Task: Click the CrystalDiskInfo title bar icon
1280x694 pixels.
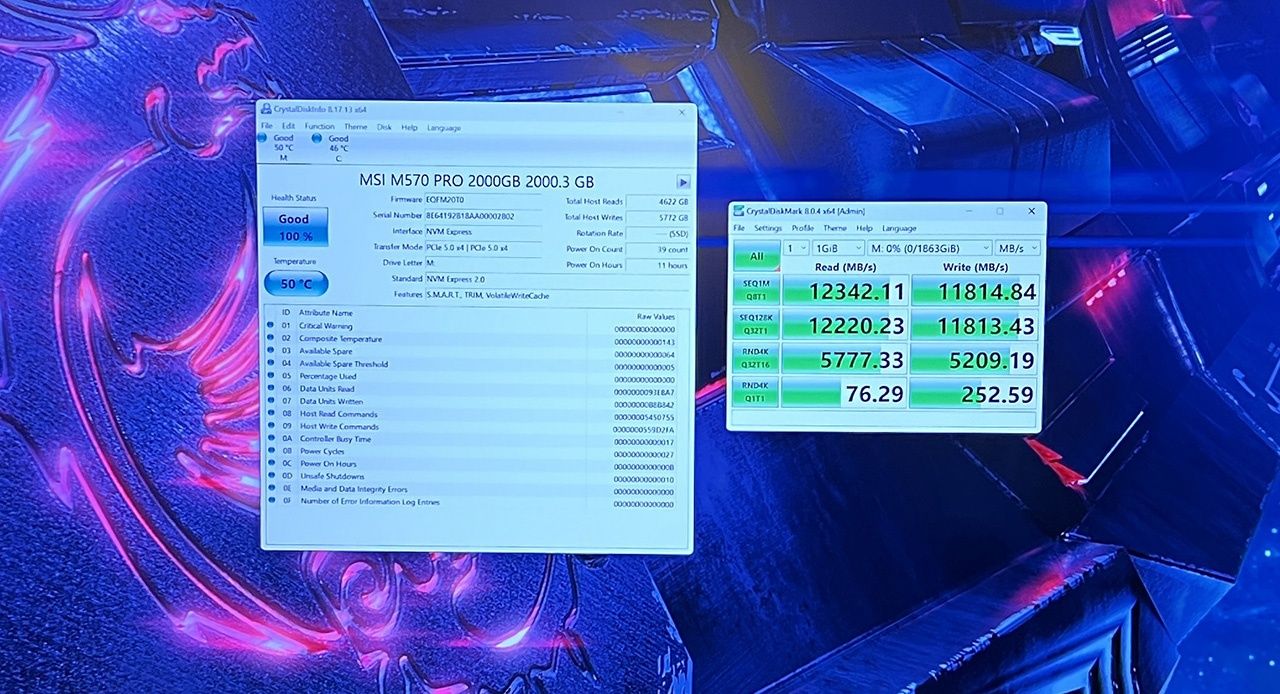Action: point(266,109)
